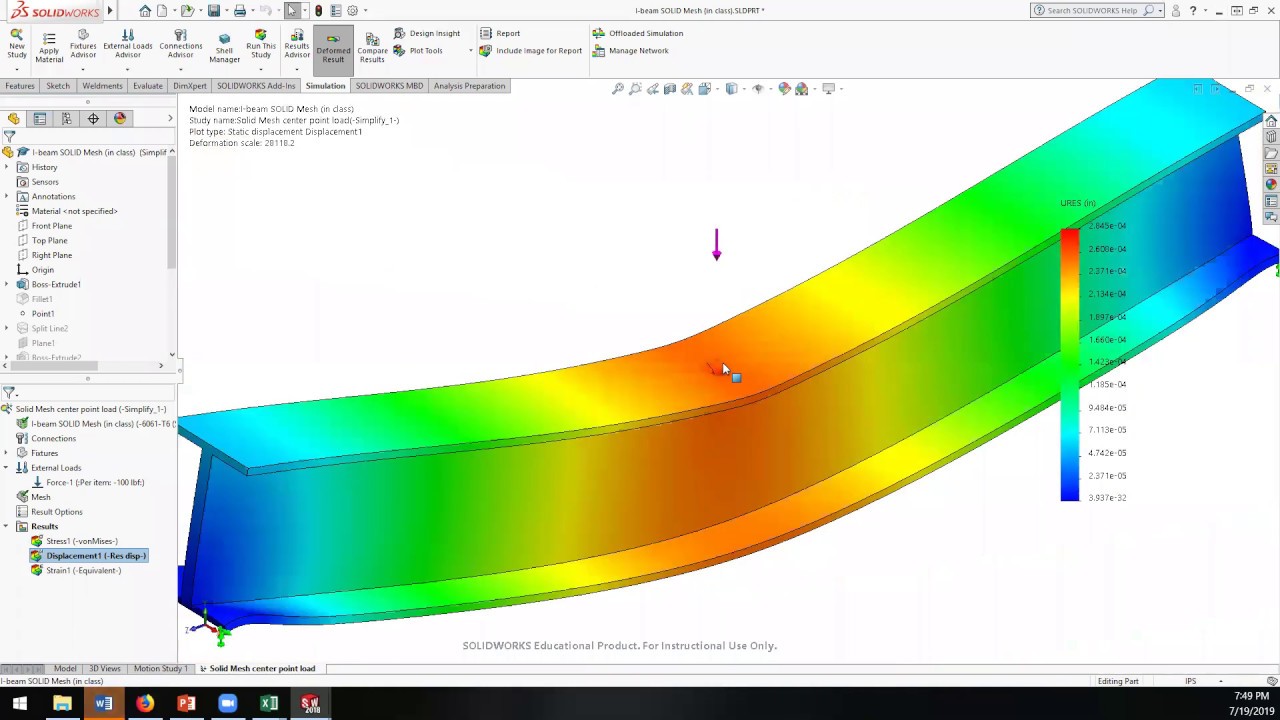Click the Section View icon
Screen dimensions: 1280x720
point(670,89)
